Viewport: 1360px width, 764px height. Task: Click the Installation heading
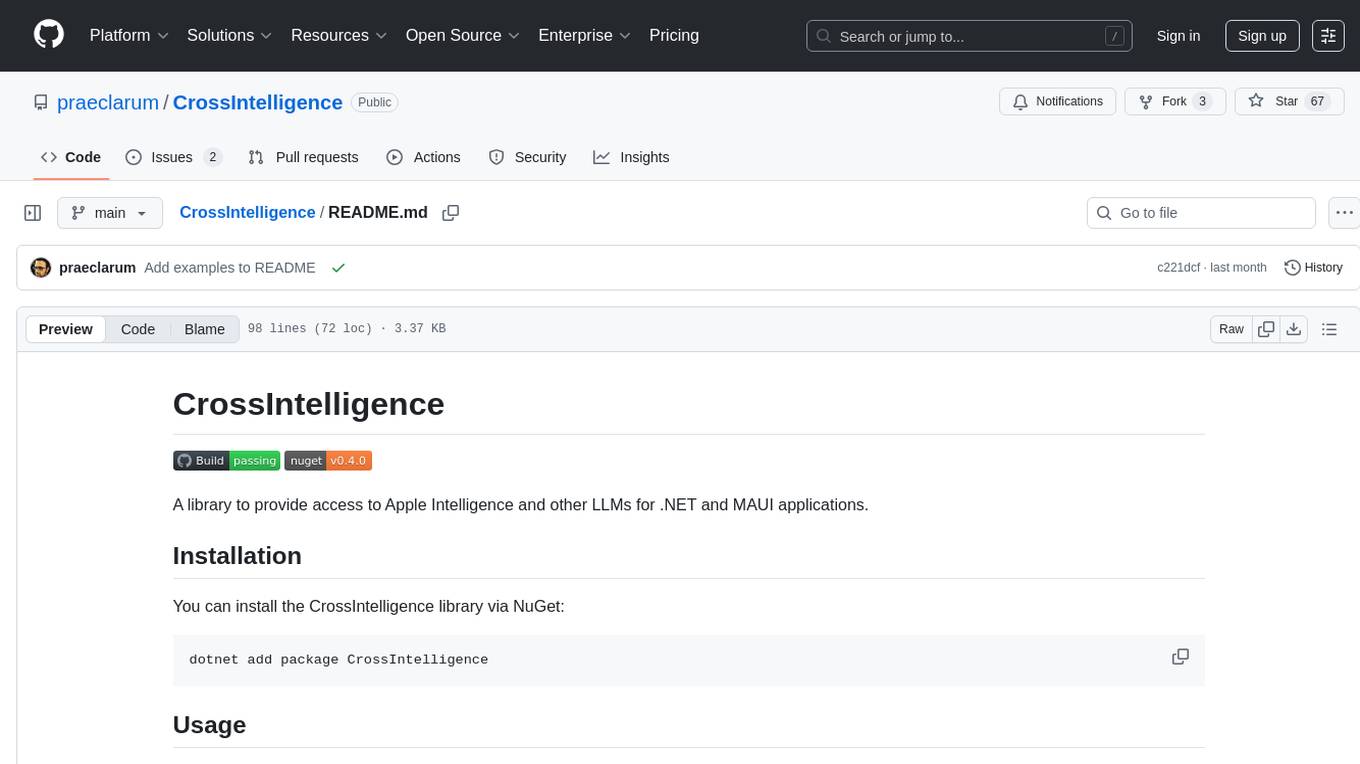237,556
